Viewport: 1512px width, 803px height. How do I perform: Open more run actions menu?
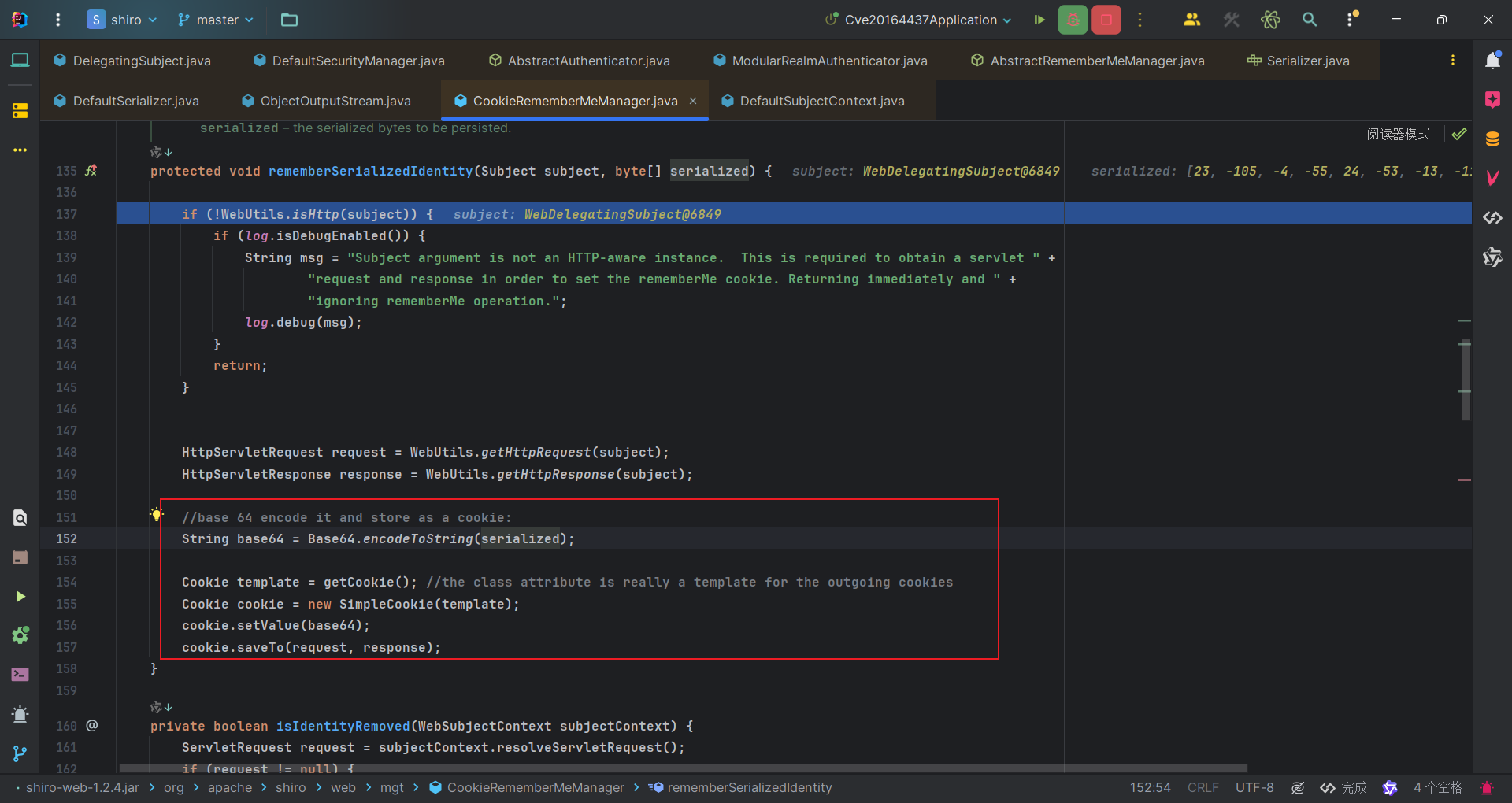coord(1140,20)
